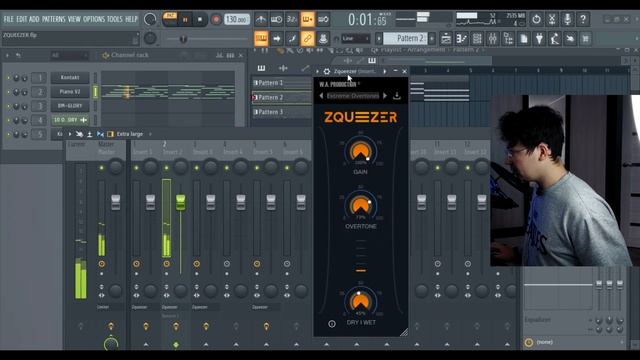Screen dimensions: 640x360
Task: Open the PATTERNS menu
Action: coord(53,19)
